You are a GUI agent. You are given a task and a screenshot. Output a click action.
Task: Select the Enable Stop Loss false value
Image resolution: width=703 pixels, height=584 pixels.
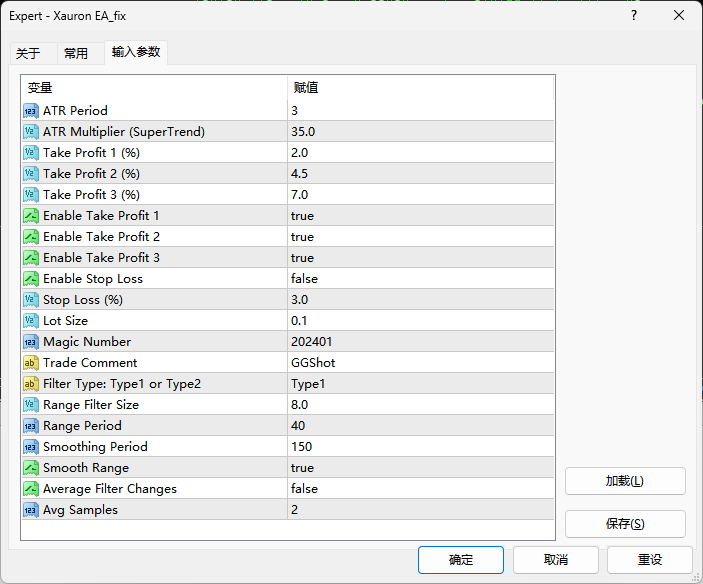(304, 279)
